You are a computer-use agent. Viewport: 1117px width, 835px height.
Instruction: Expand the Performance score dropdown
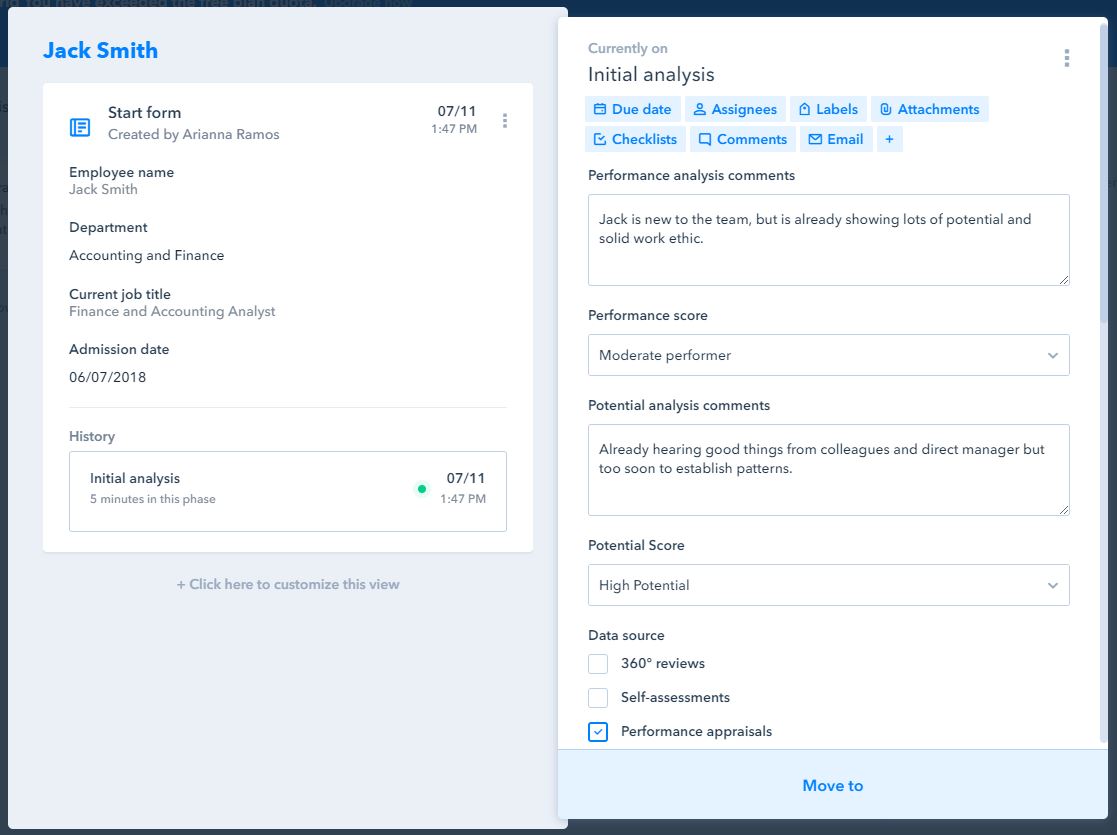click(828, 355)
